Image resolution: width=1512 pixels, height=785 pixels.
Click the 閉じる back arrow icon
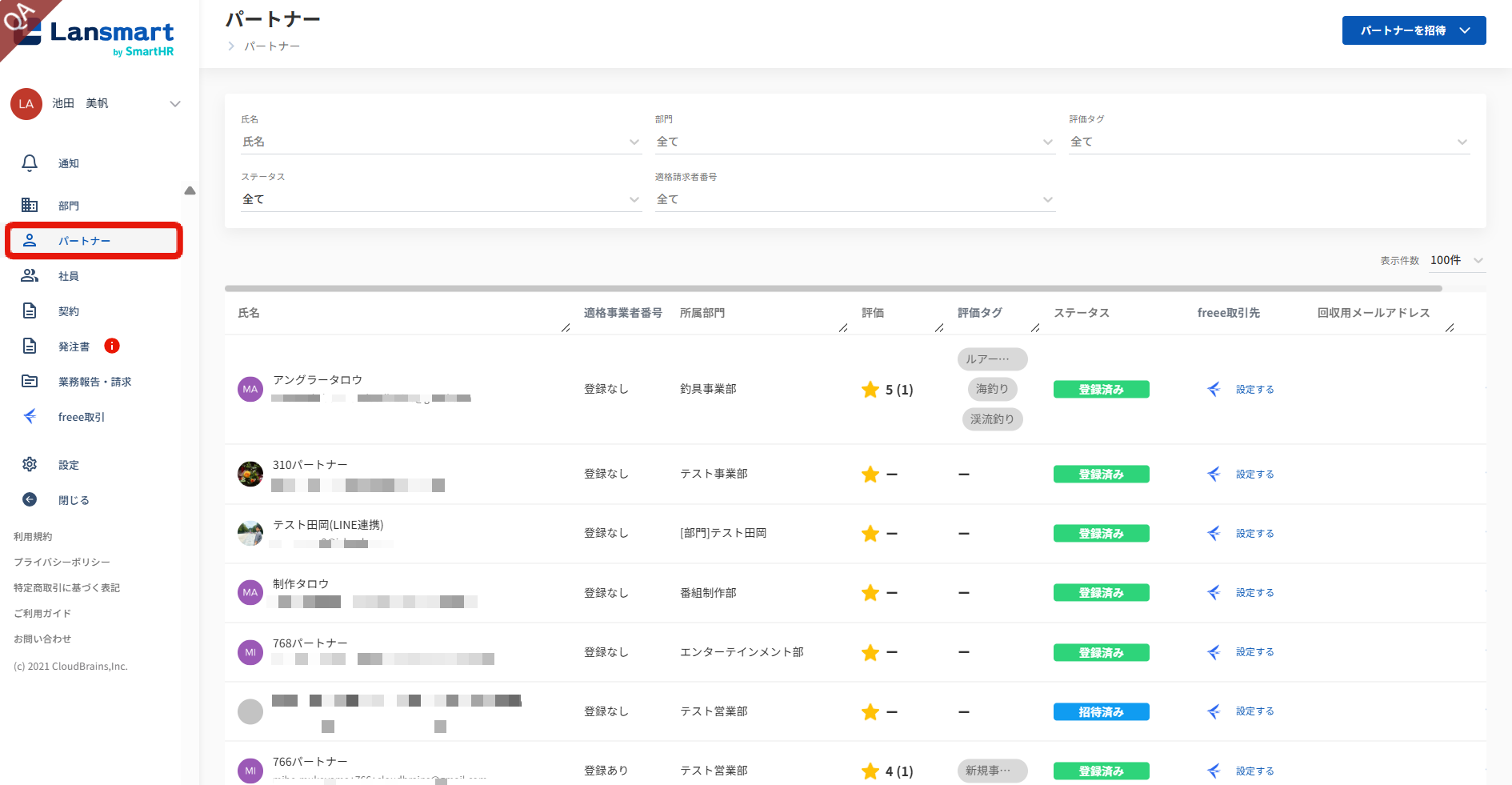[x=30, y=499]
